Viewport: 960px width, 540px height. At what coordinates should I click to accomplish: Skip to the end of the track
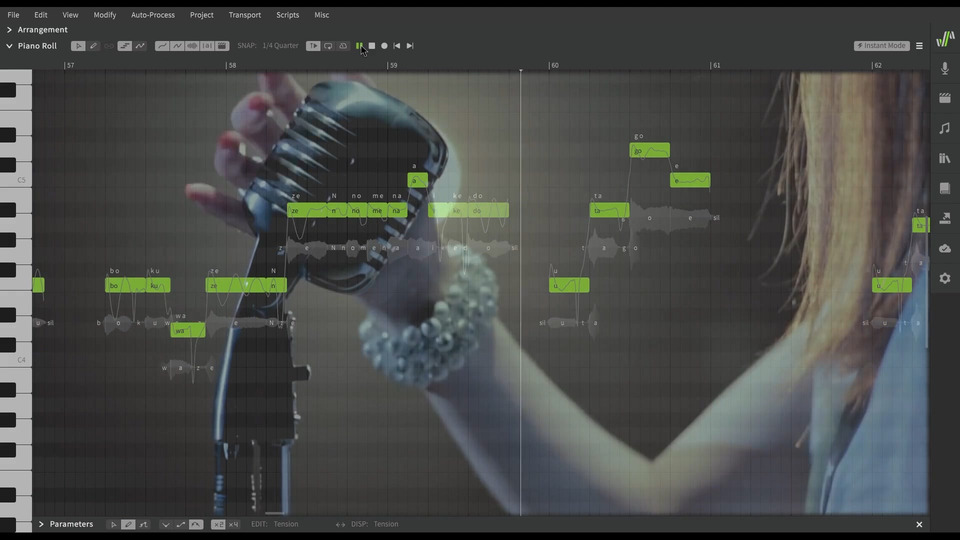point(410,46)
